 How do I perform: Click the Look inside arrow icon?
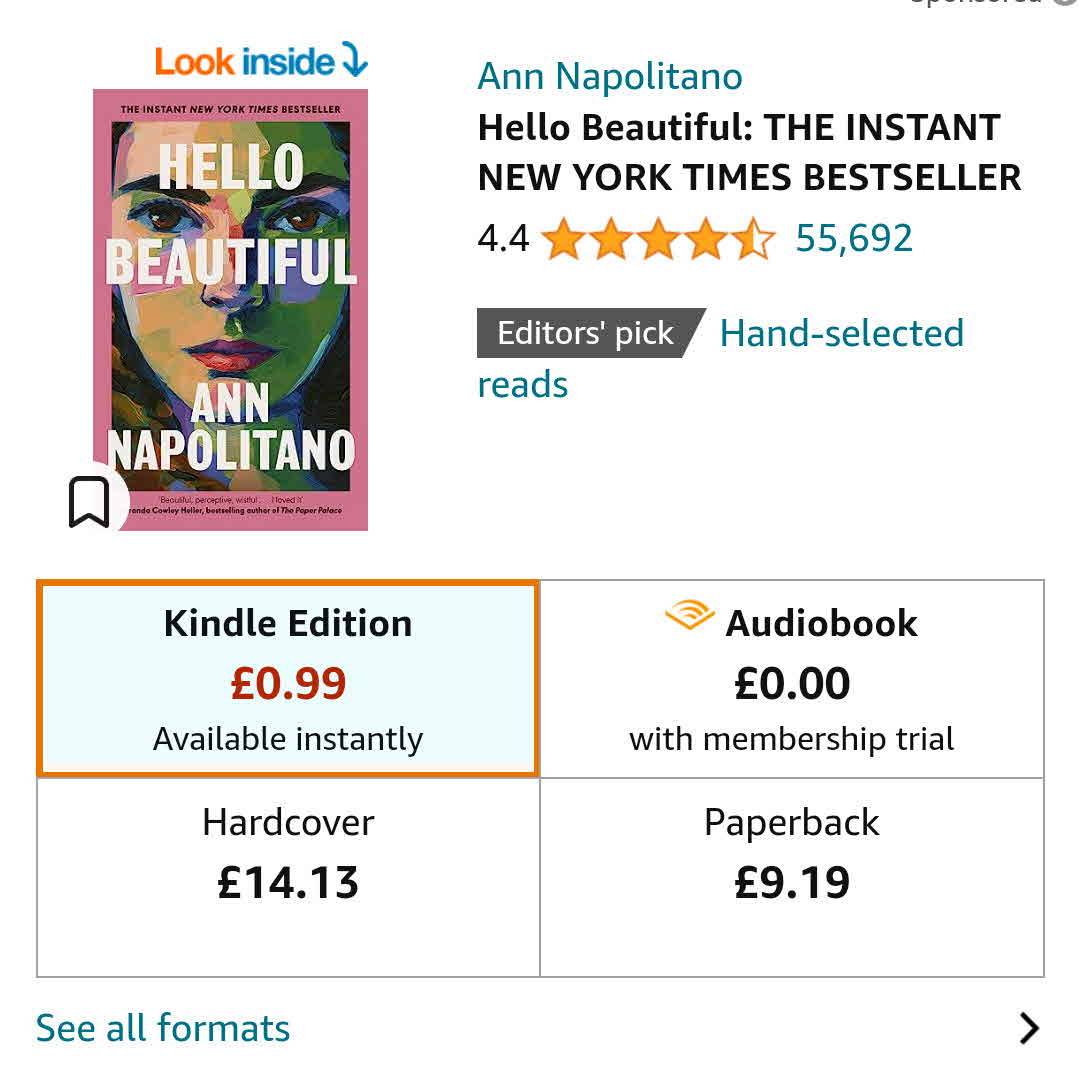pos(354,60)
